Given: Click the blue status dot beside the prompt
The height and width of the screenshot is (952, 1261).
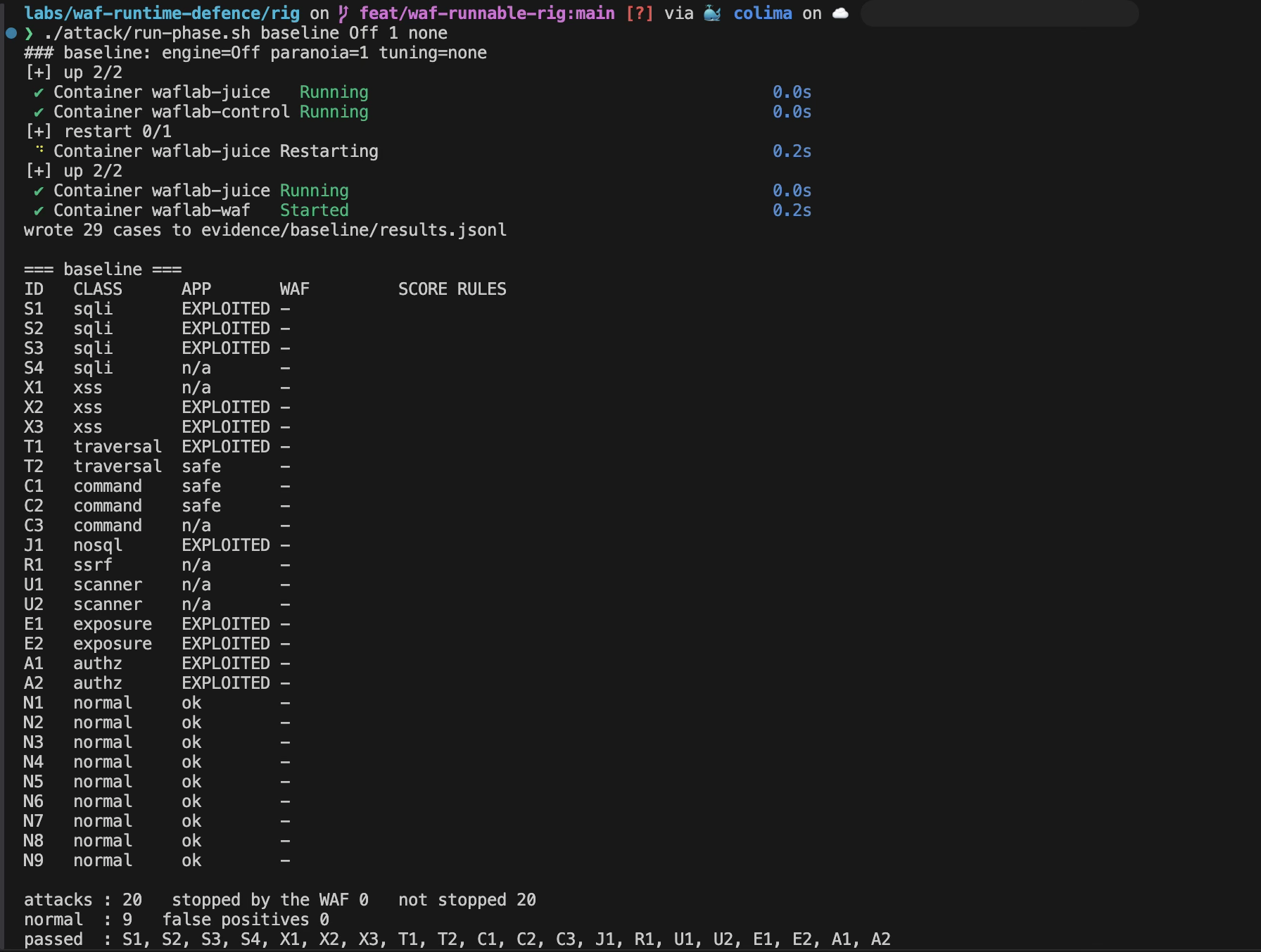Looking at the screenshot, I should click(x=11, y=33).
